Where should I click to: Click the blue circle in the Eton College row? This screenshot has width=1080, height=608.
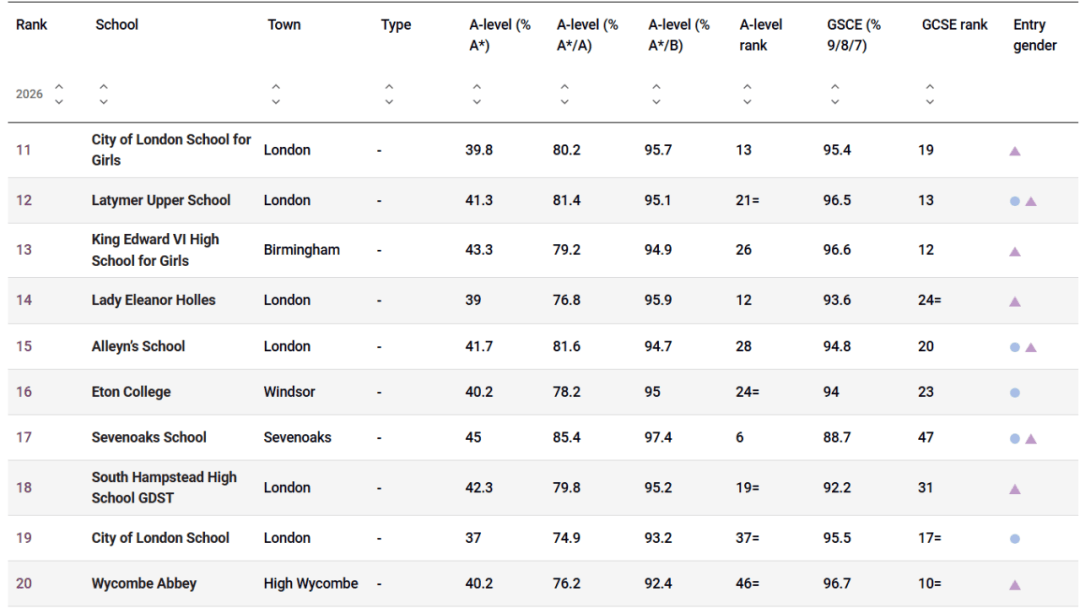point(1015,393)
